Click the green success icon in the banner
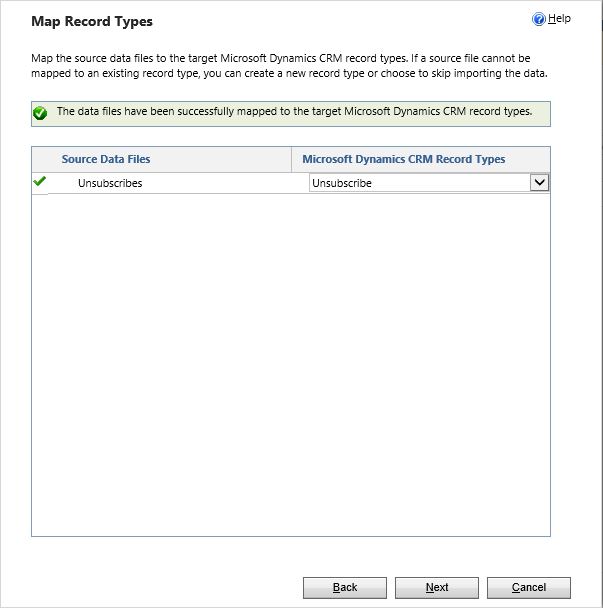This screenshot has height=608, width=603. [40, 113]
